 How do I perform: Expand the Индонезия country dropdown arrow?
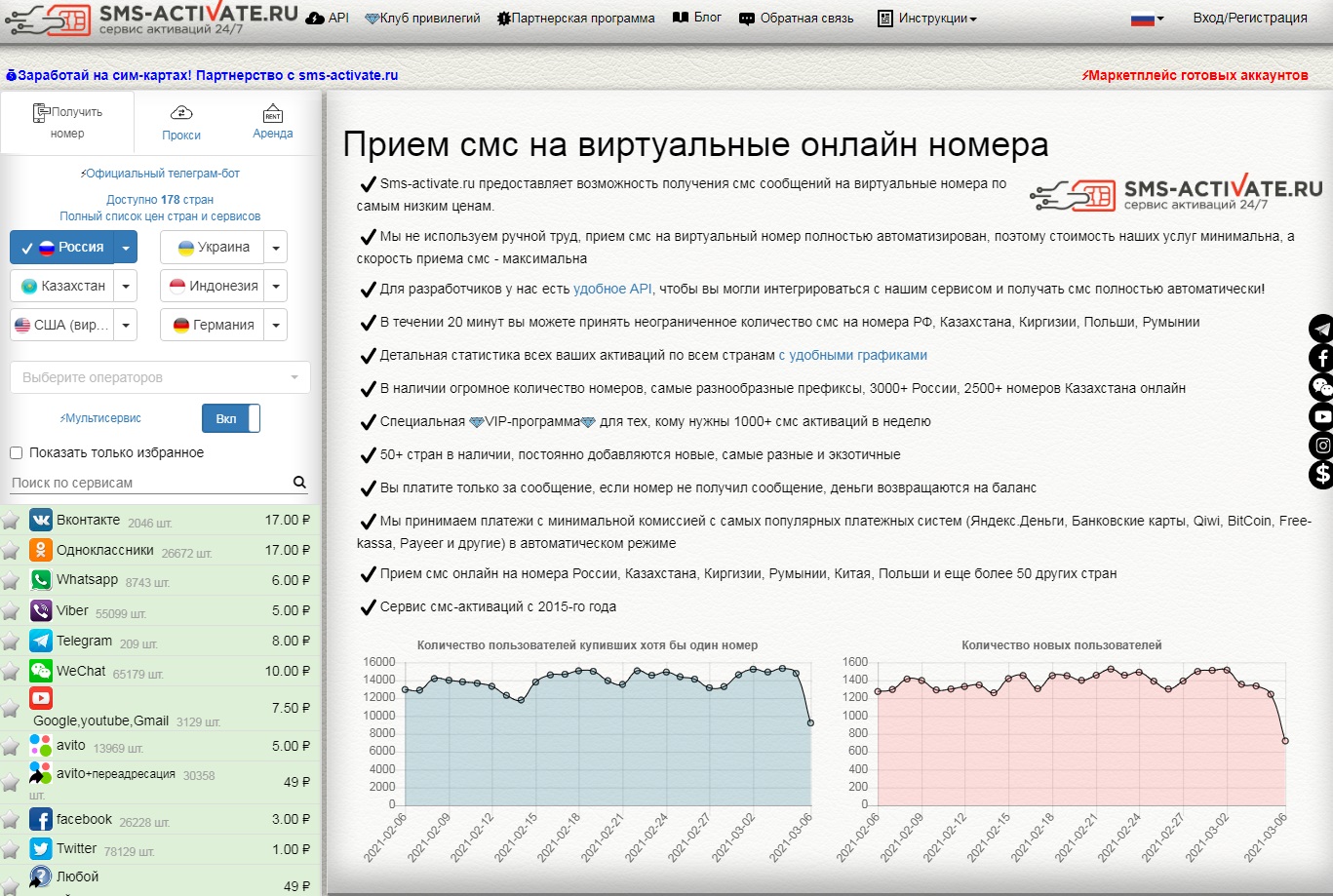(276, 287)
